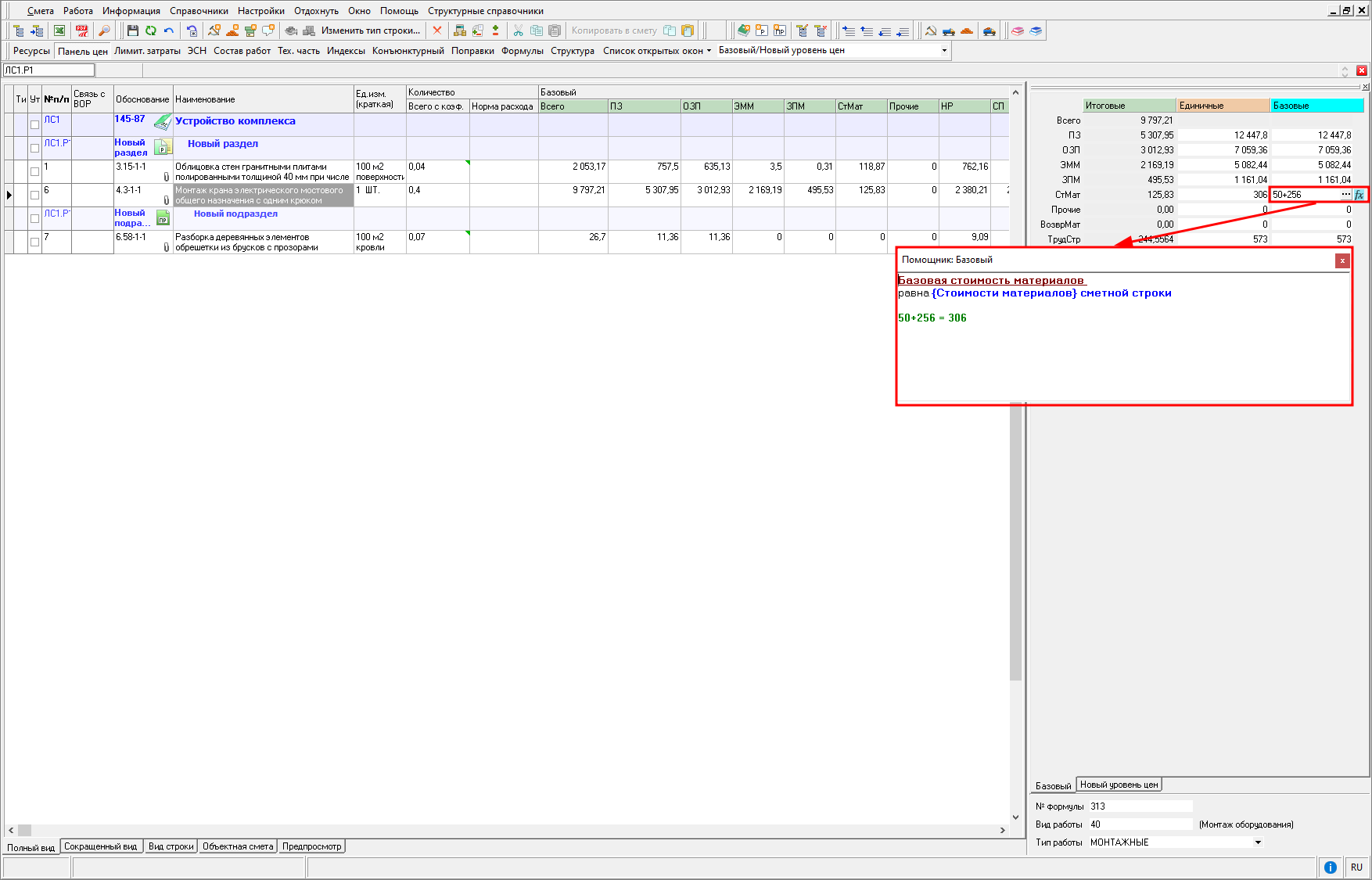This screenshot has height=880, width=1372.
Task: Delete row with red X icon
Action: click(437, 31)
